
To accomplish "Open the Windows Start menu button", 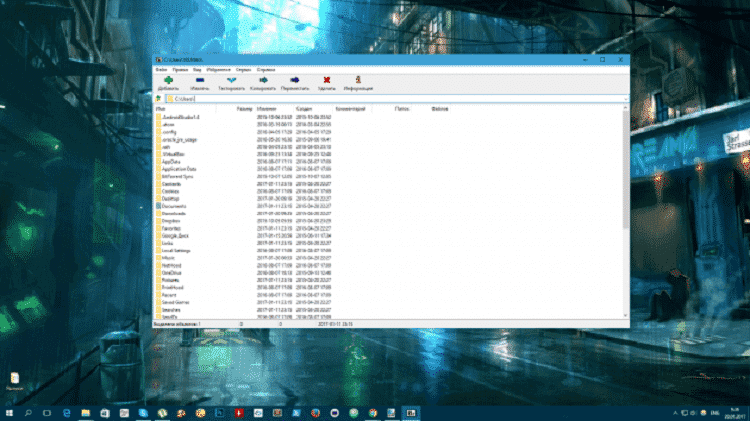I will pos(9,412).
